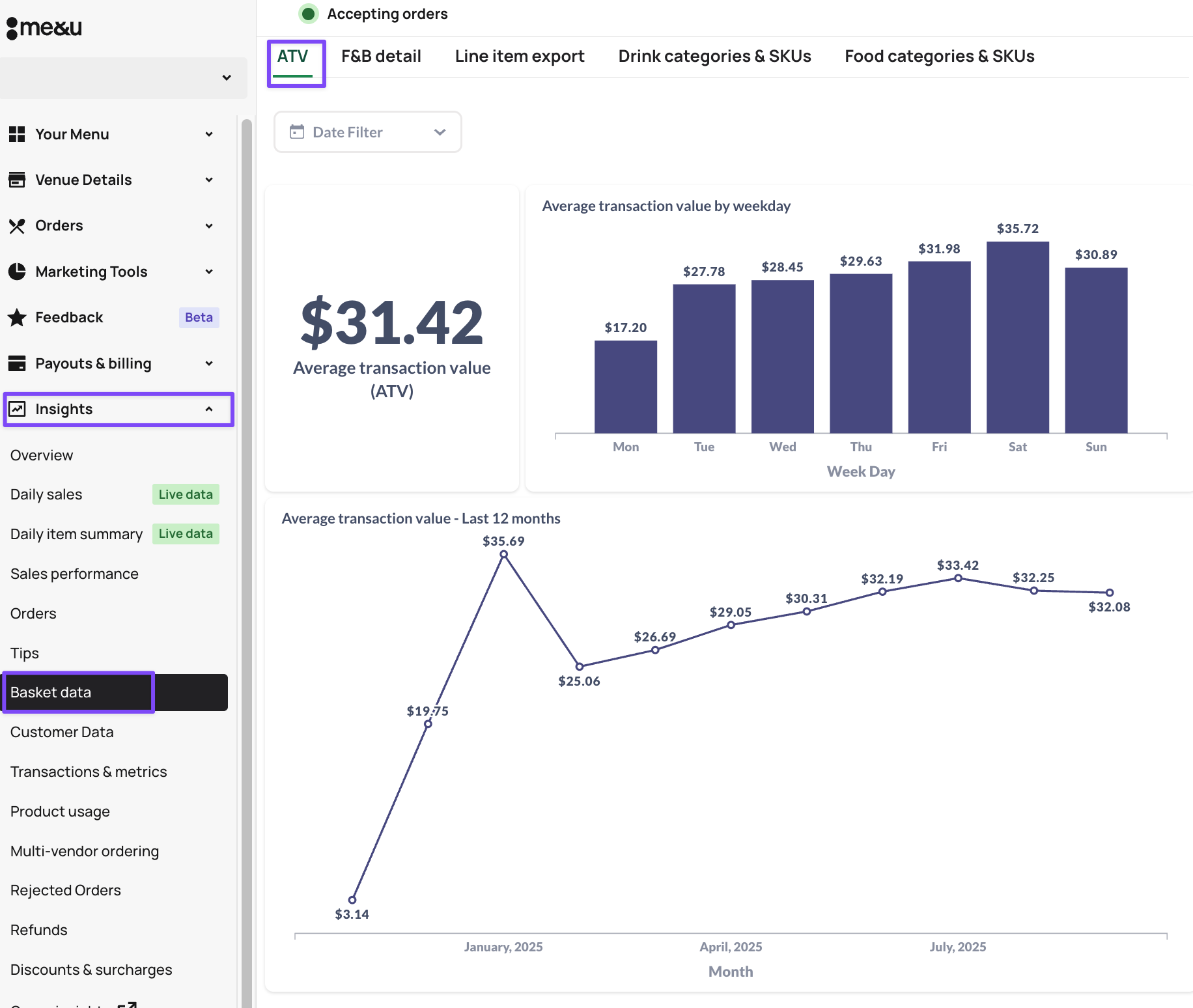1193x1008 pixels.
Task: Go to Daily sales report
Action: 46,494
